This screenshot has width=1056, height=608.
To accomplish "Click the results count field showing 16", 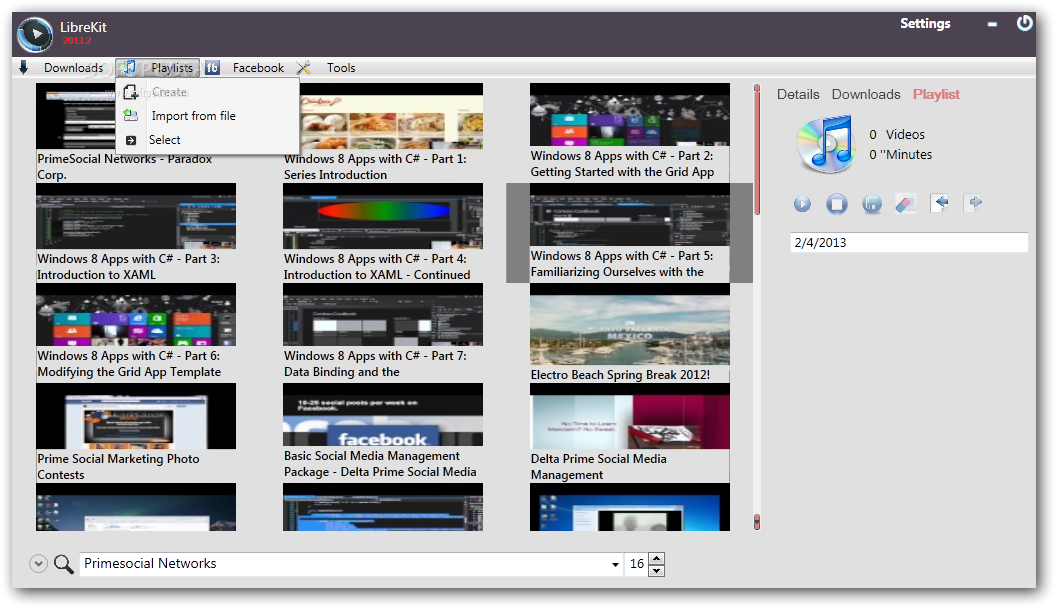I will (x=637, y=564).
